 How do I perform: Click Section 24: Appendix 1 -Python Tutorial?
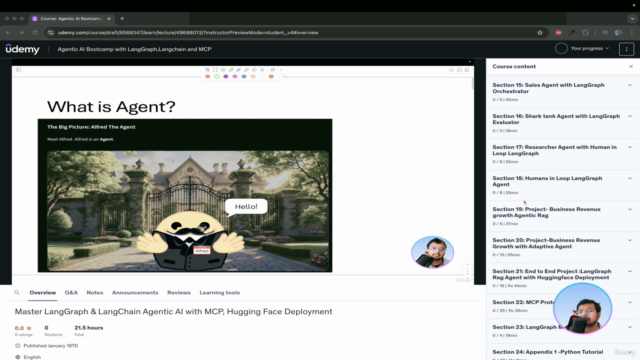(x=547, y=352)
